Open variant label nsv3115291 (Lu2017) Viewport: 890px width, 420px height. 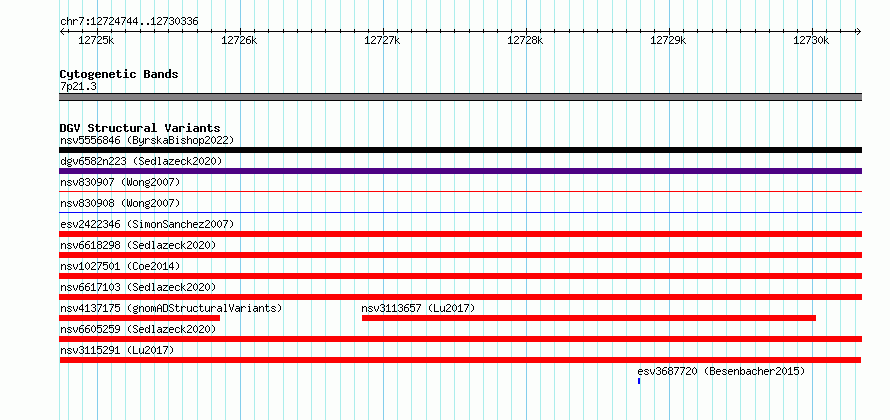click(117, 350)
